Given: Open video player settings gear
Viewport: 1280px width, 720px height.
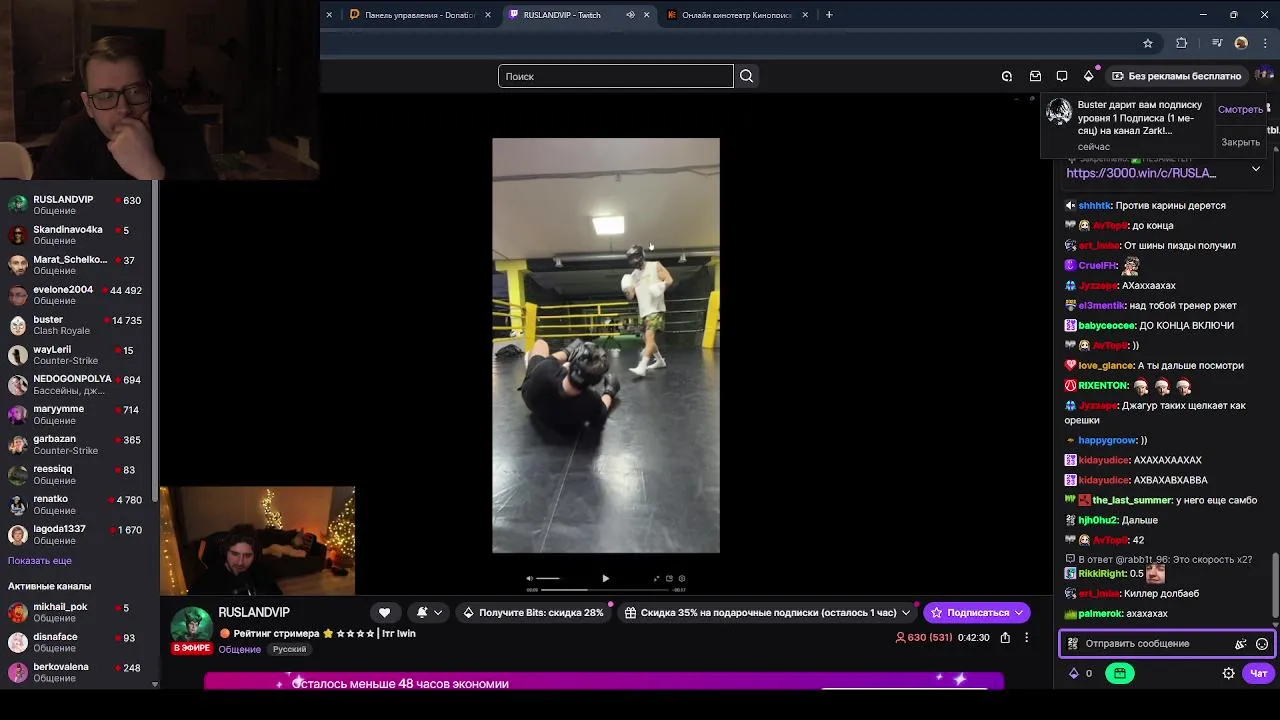Looking at the screenshot, I should (x=681, y=578).
